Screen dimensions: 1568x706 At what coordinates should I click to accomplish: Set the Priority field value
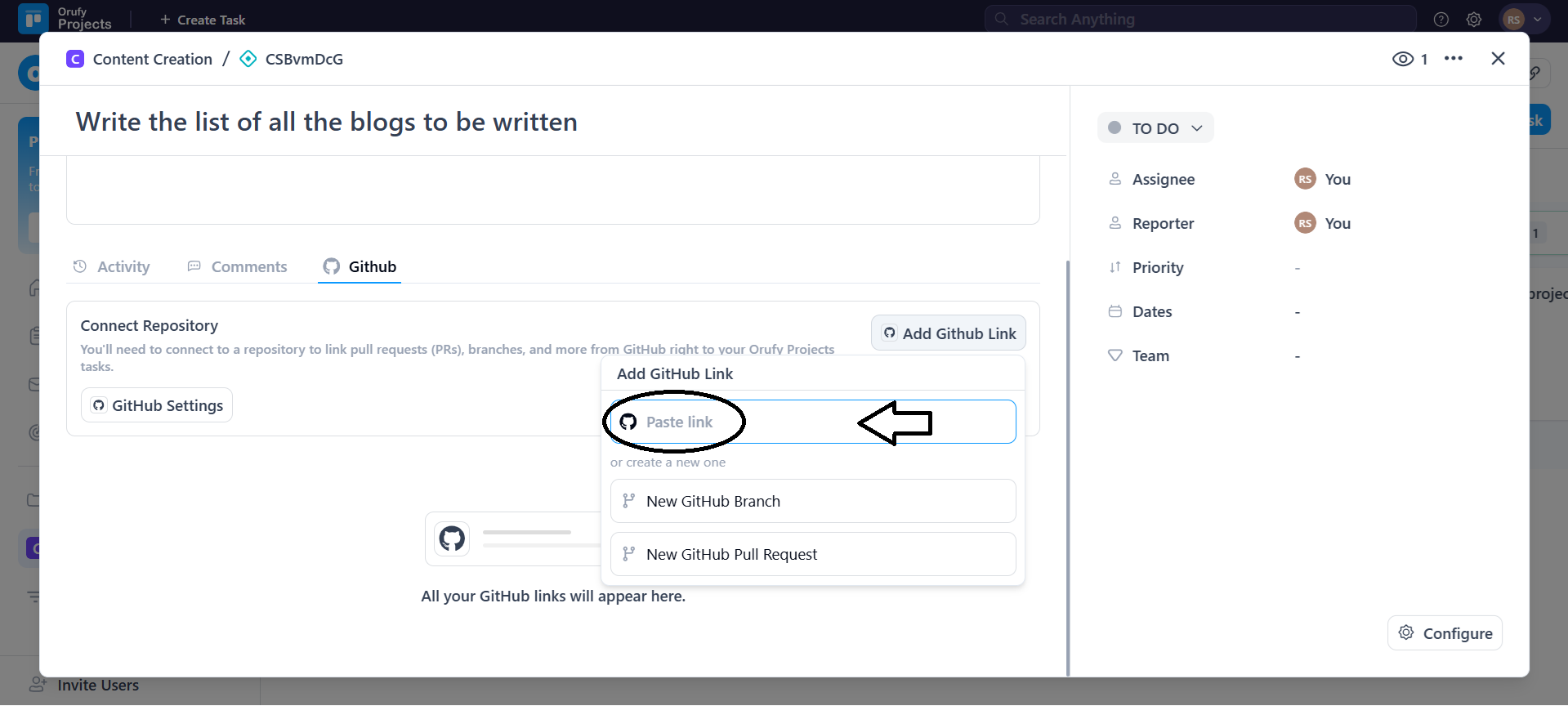click(1298, 268)
